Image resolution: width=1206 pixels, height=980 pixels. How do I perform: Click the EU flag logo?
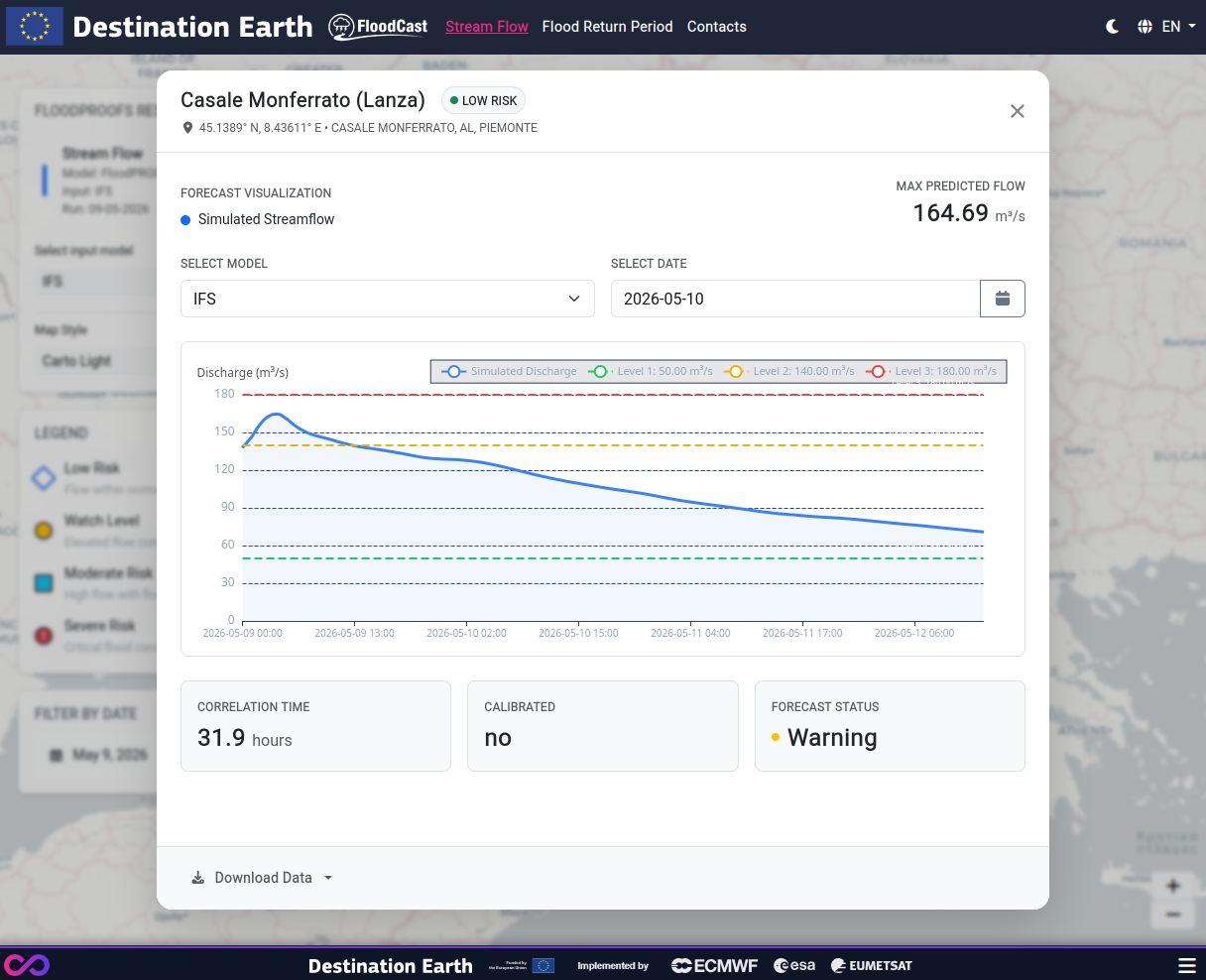point(35,27)
